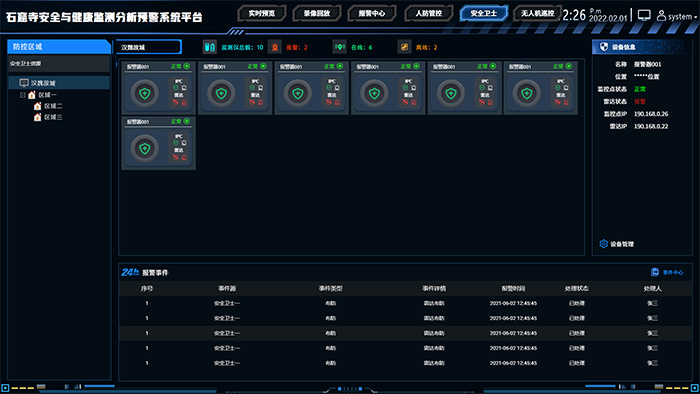Click red radar icon in first top-row card
Image resolution: width=700 pixels, height=394 pixels.
pyautogui.click(x=175, y=102)
